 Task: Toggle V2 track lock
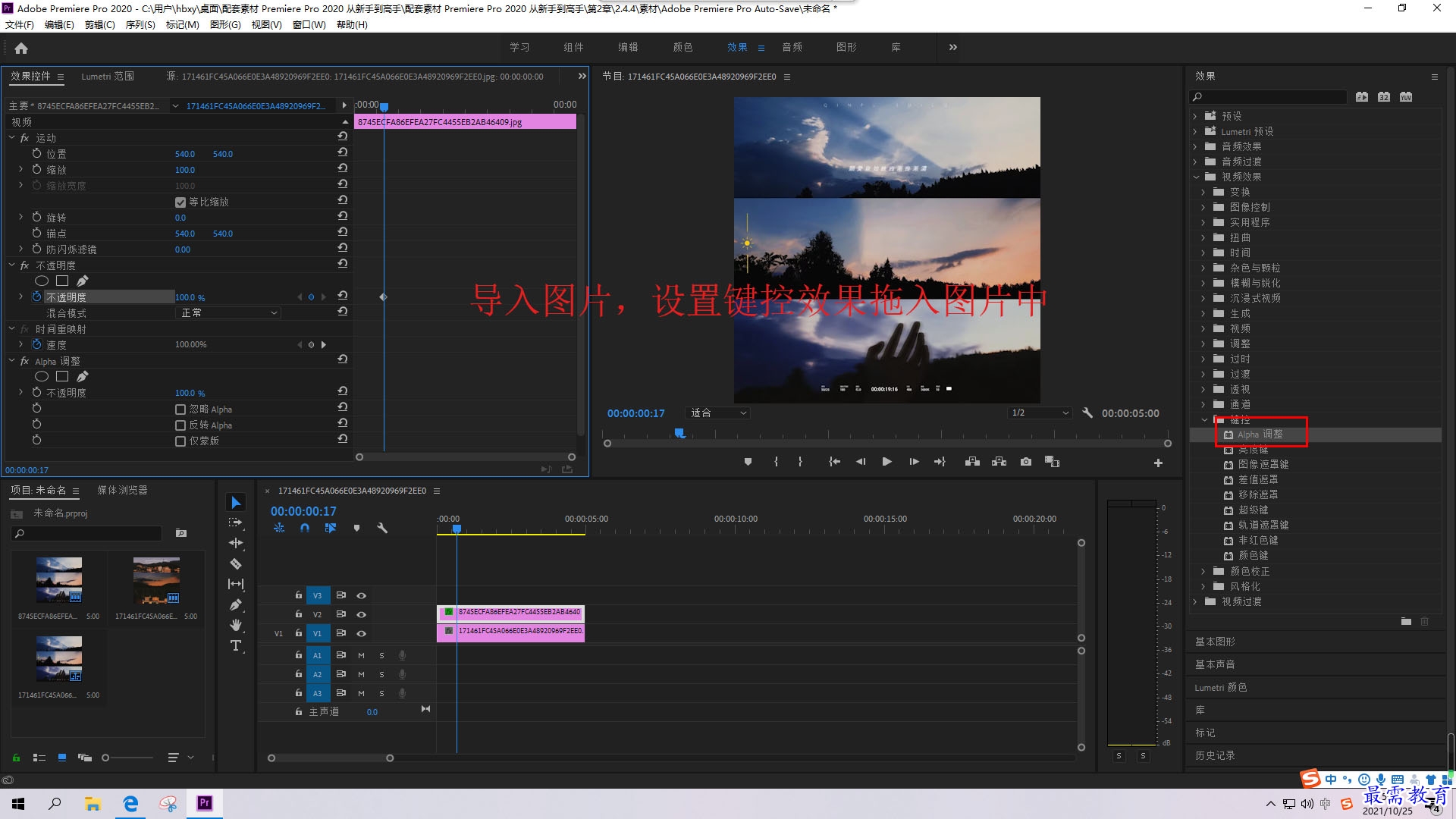point(298,614)
